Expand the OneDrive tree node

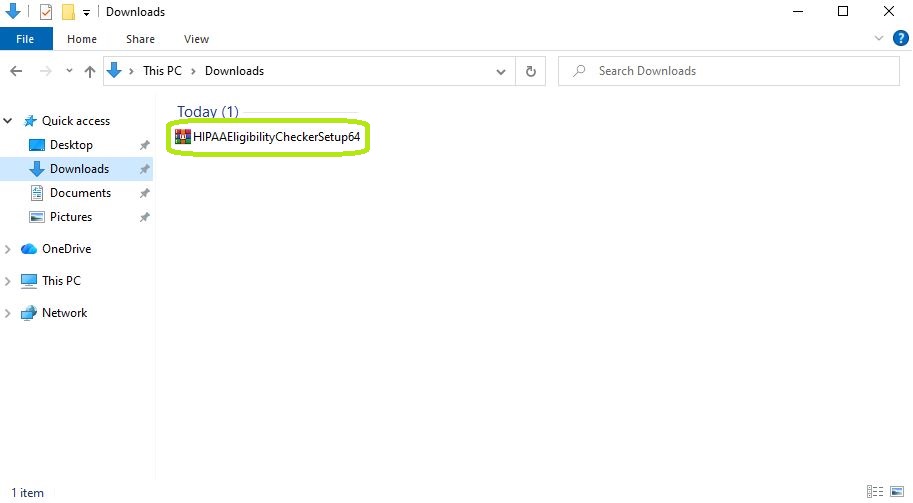pos(8,249)
